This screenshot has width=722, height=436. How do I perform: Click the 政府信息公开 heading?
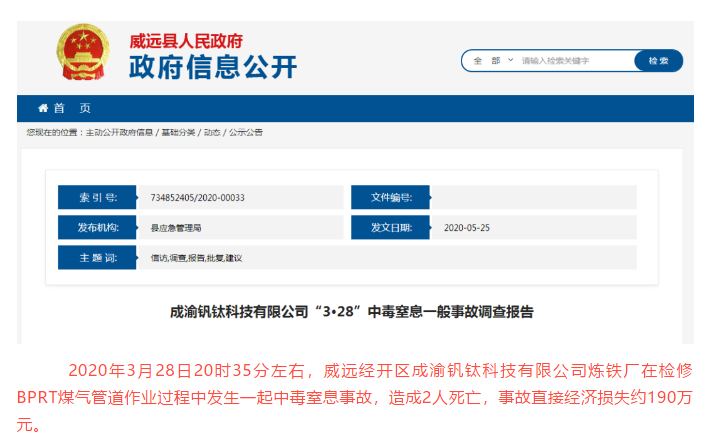[x=213, y=69]
